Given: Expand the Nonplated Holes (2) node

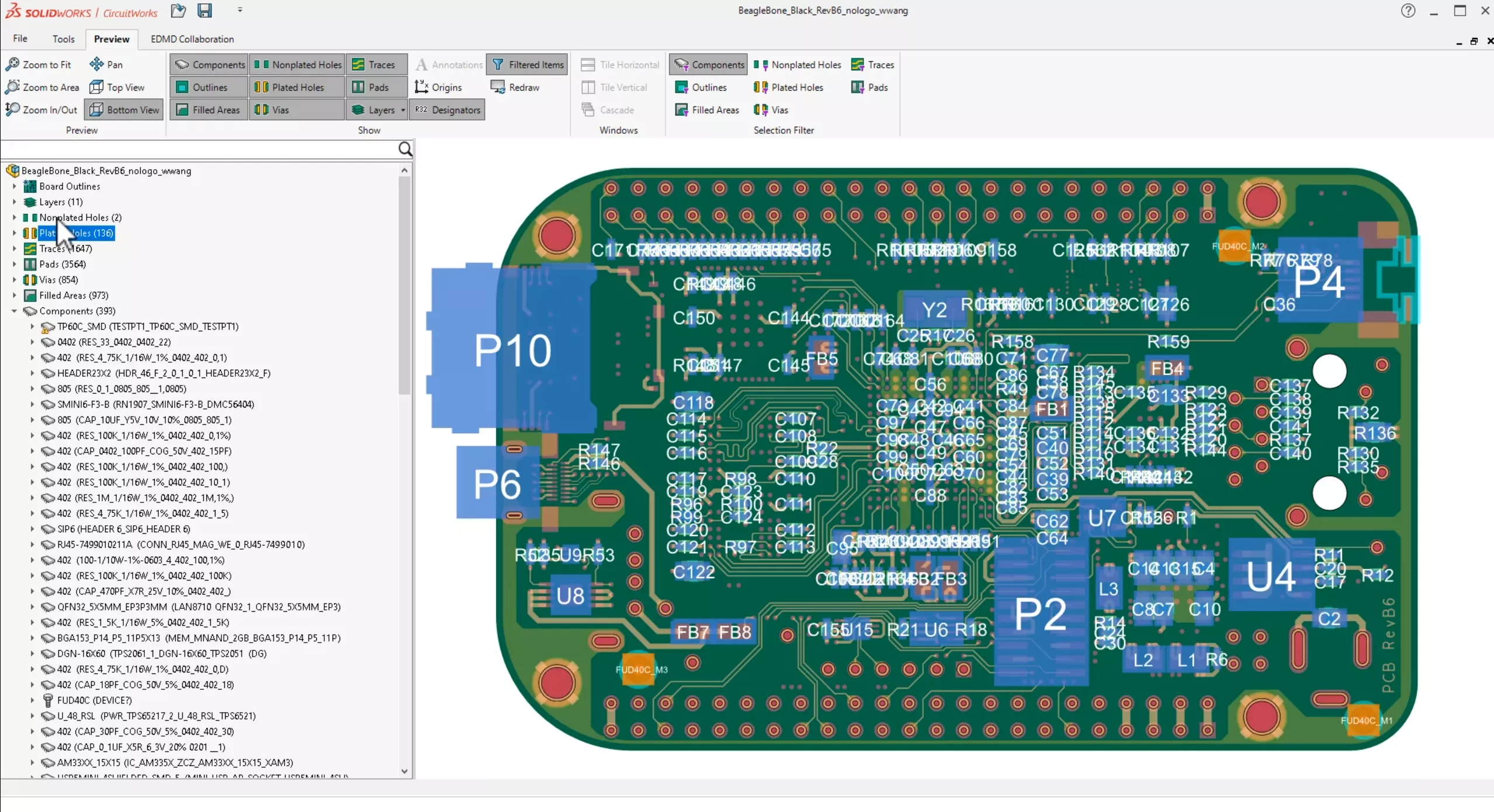Looking at the screenshot, I should pos(14,217).
